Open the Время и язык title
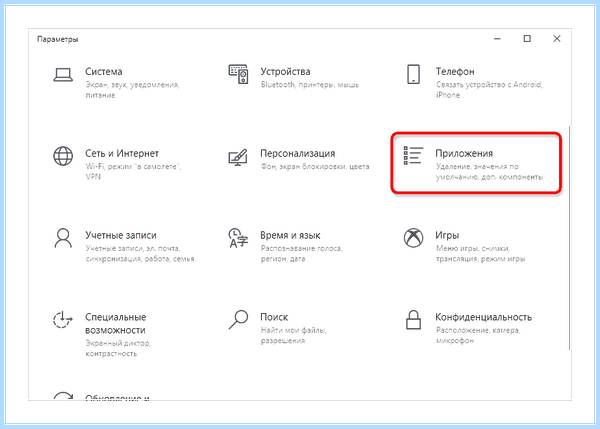Image resolution: width=600 pixels, height=429 pixels. [290, 235]
